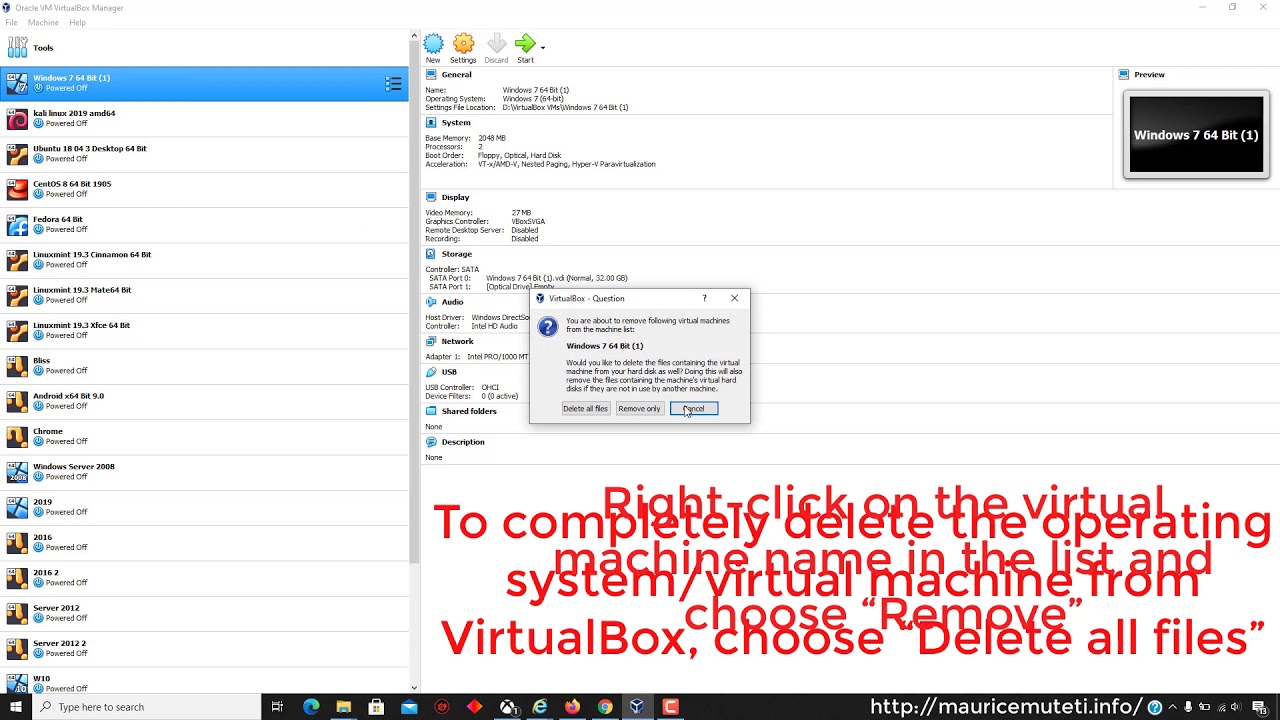This screenshot has height=720, width=1280.
Task: Select Android x64 Bit 9.0 machine
Action: [204, 401]
